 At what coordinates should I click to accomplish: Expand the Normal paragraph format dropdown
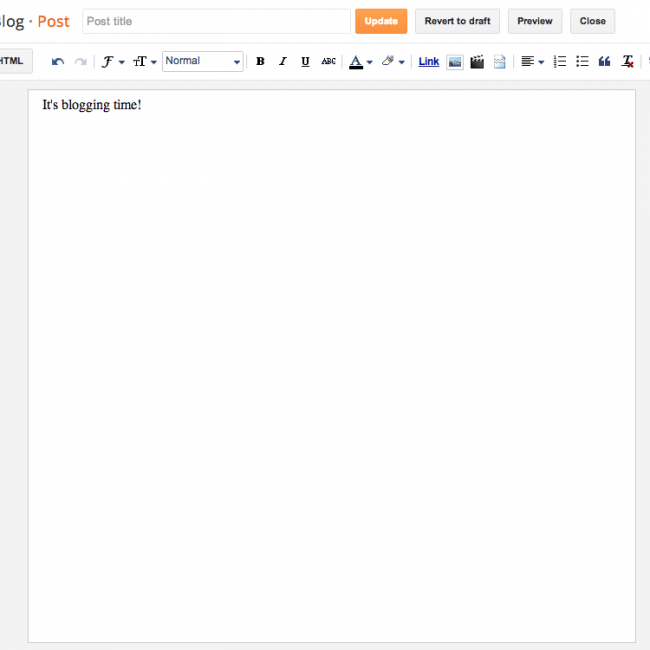click(203, 61)
